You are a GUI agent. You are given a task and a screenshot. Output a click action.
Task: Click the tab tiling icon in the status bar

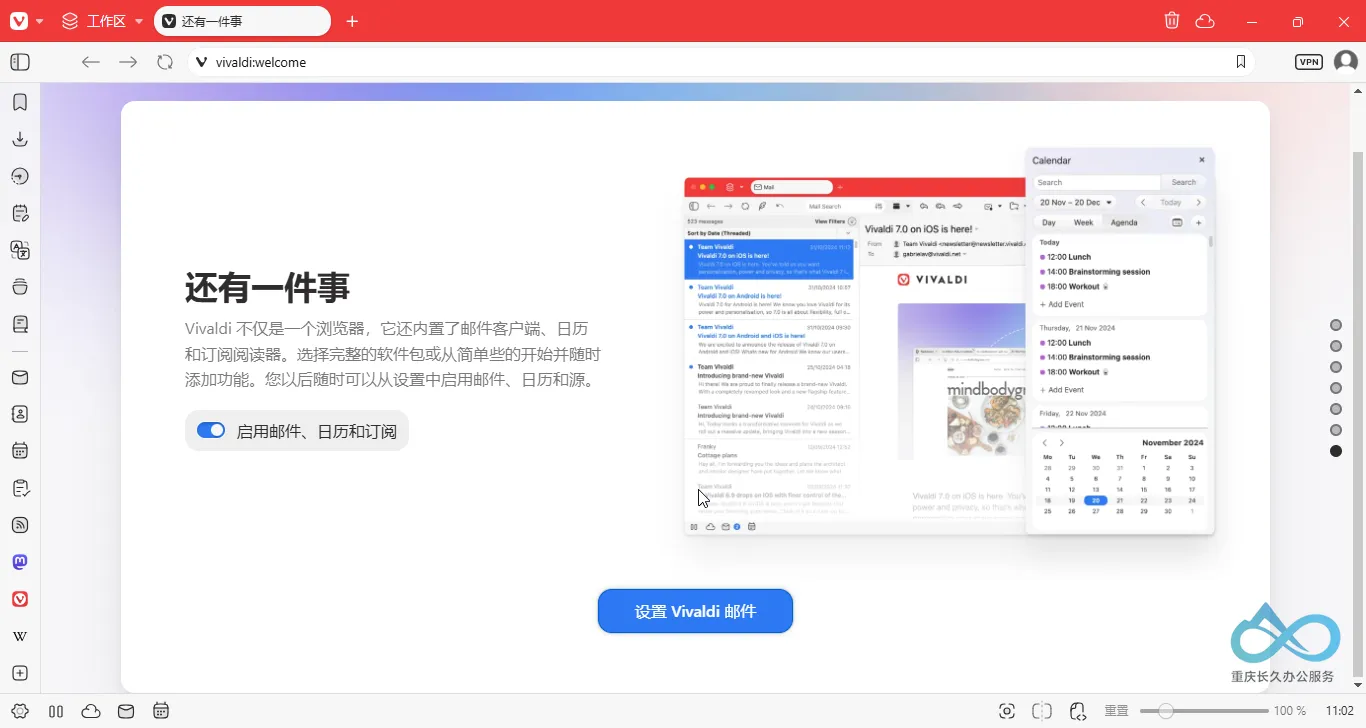pos(56,711)
